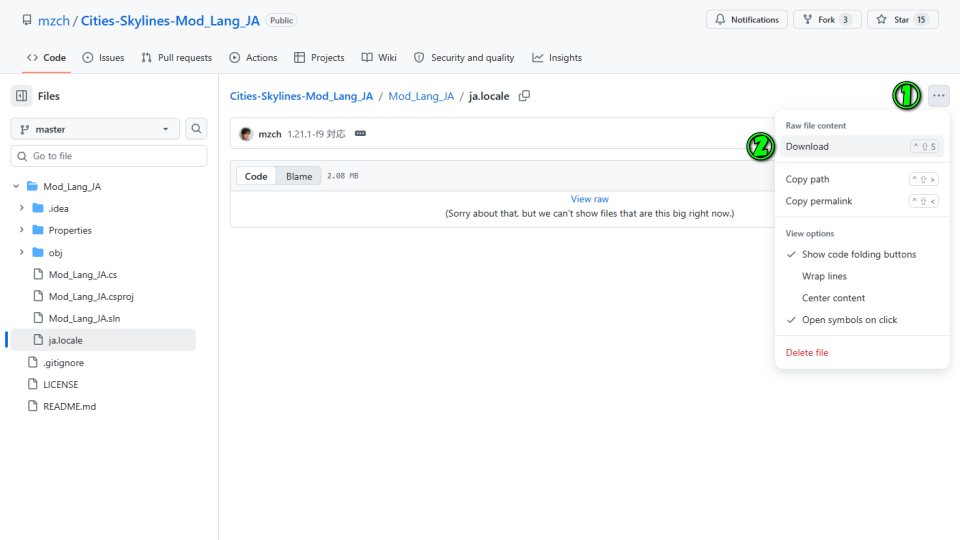Click mzch avatar in commit bar
Image resolution: width=960 pixels, height=540 pixels.
click(246, 134)
